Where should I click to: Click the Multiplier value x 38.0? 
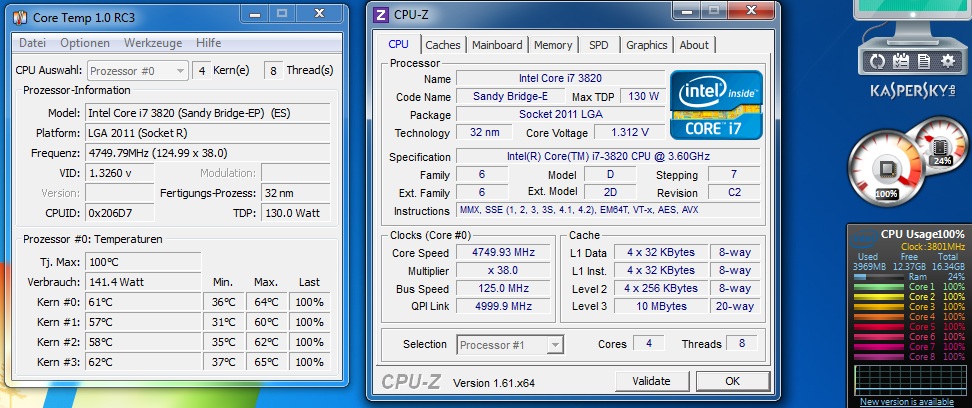point(503,270)
